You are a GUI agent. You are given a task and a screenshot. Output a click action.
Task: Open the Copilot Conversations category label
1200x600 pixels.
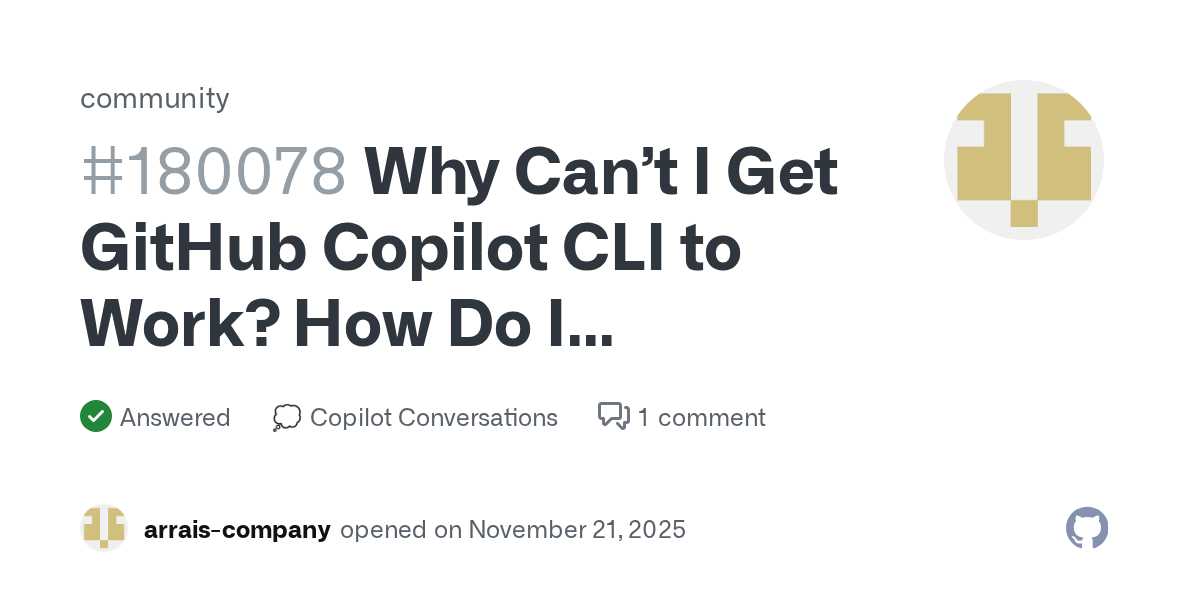(433, 417)
